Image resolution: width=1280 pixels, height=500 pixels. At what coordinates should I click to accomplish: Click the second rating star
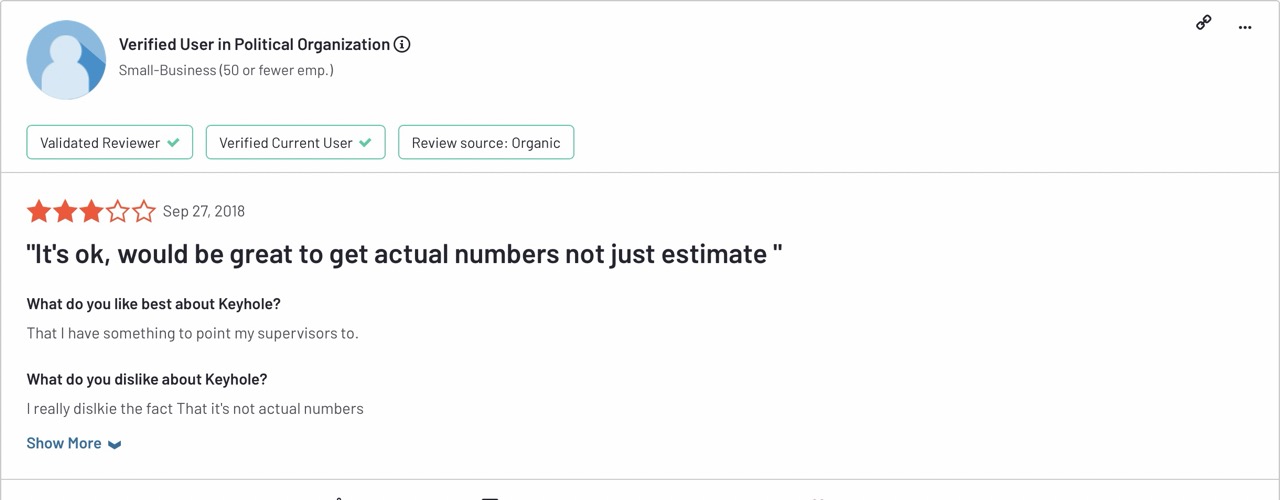coord(65,211)
